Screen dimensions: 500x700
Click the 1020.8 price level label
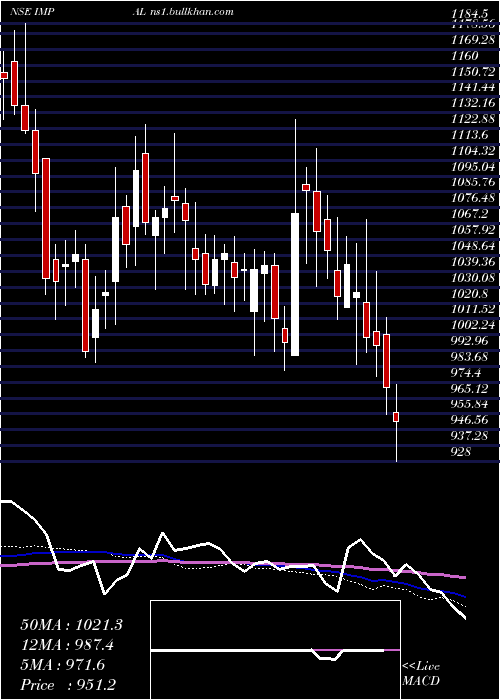[x=470, y=293]
